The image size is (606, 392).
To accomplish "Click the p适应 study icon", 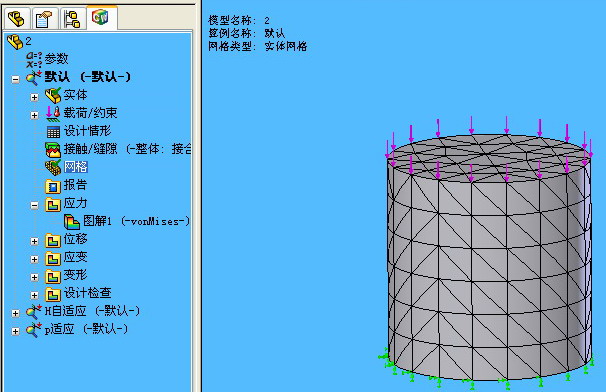I will click(34, 330).
